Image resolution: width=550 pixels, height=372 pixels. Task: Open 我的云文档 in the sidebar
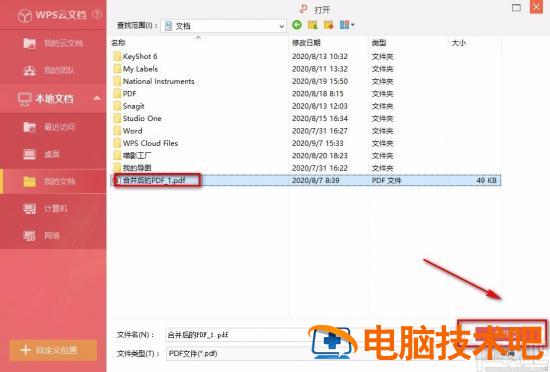[53, 43]
